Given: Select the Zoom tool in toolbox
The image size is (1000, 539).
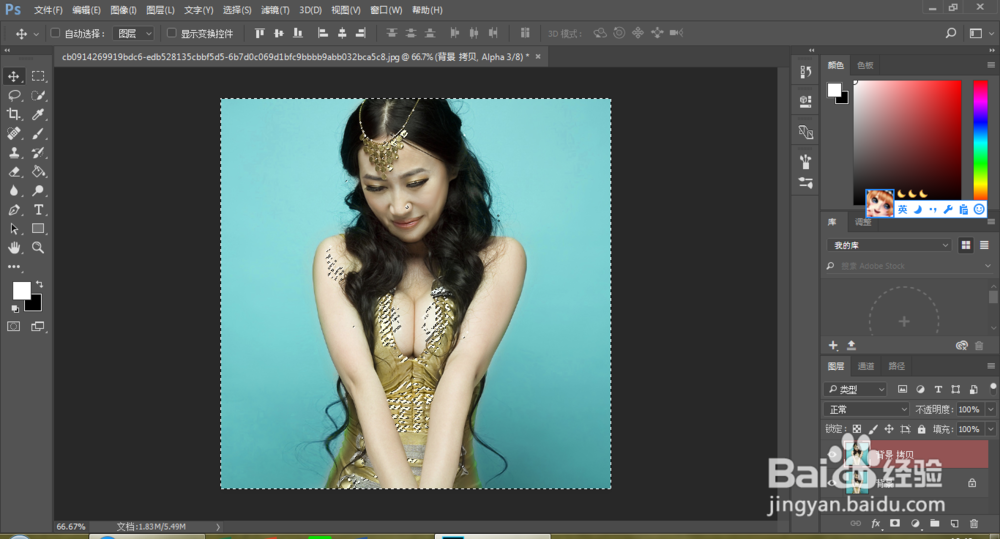Looking at the screenshot, I should point(39,247).
